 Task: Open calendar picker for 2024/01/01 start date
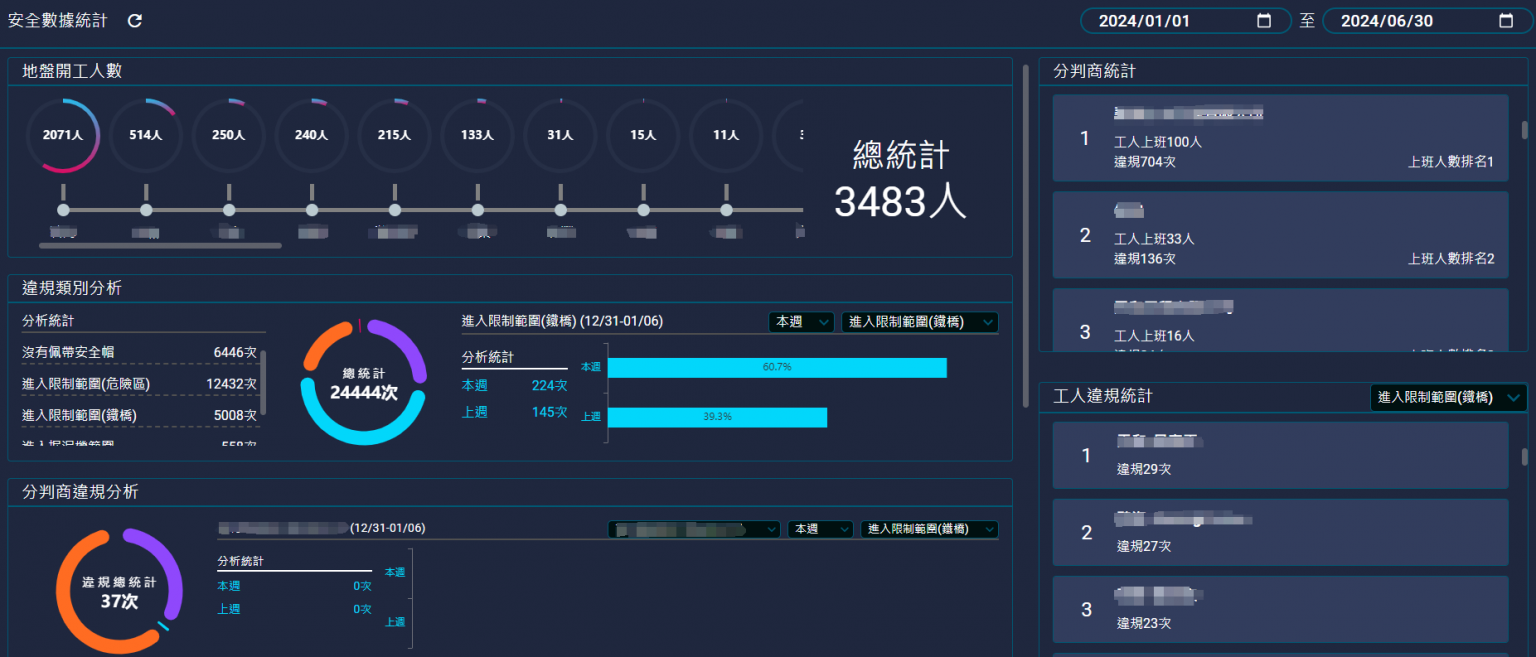pyautogui.click(x=1264, y=21)
